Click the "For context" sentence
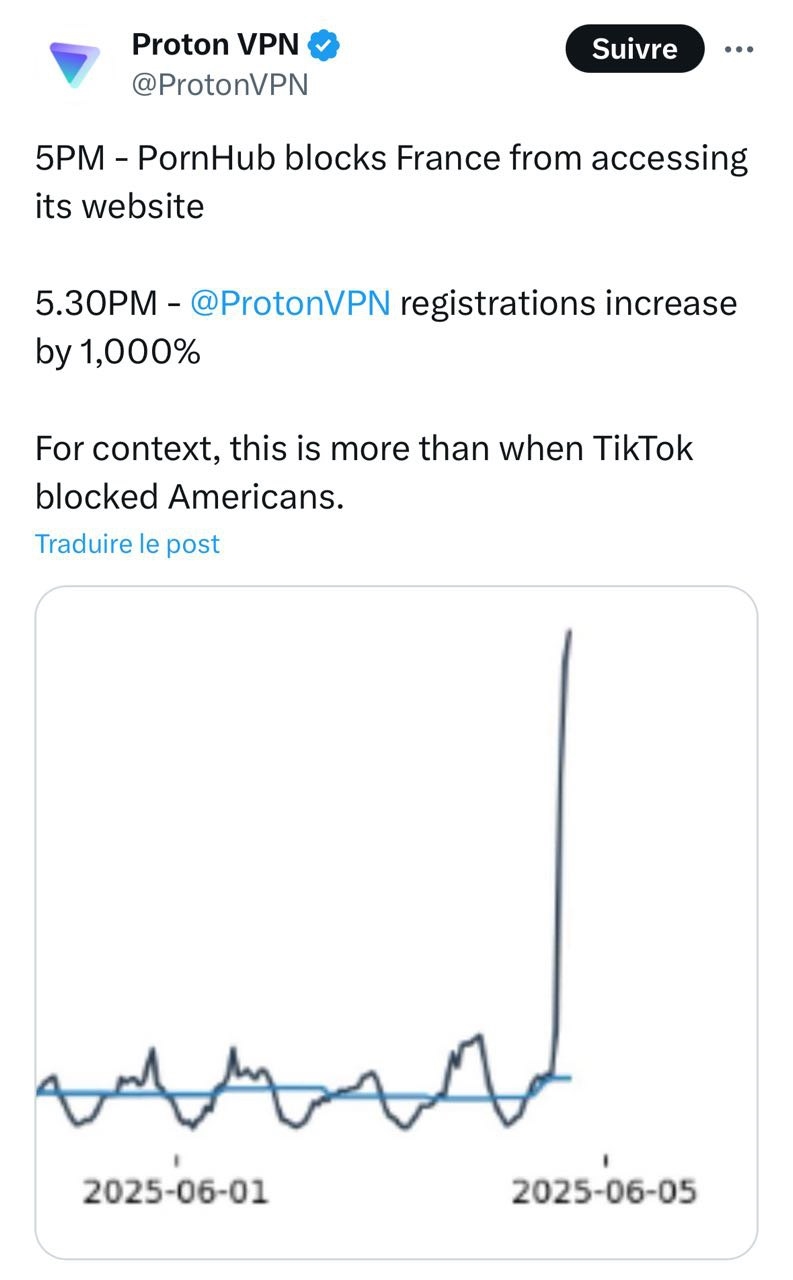Viewport: 793px width, 1280px height. [364, 448]
